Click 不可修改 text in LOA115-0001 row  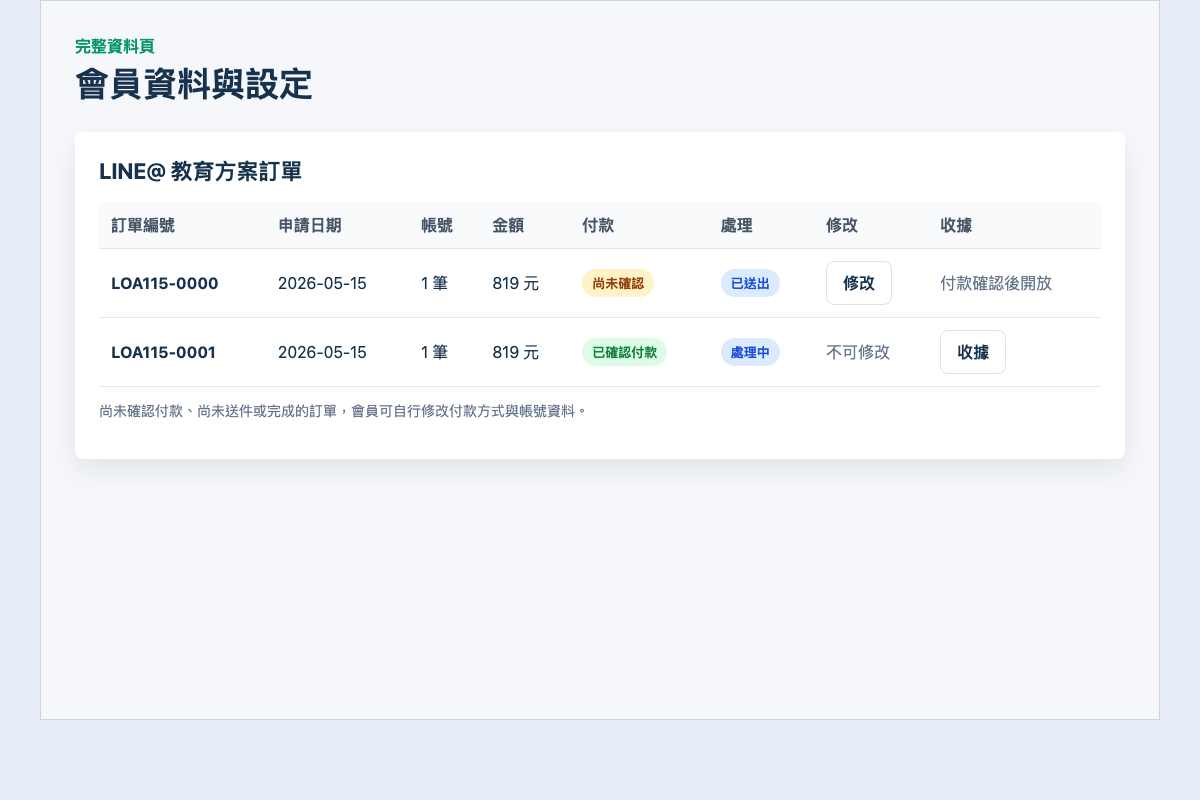pyautogui.click(x=858, y=352)
